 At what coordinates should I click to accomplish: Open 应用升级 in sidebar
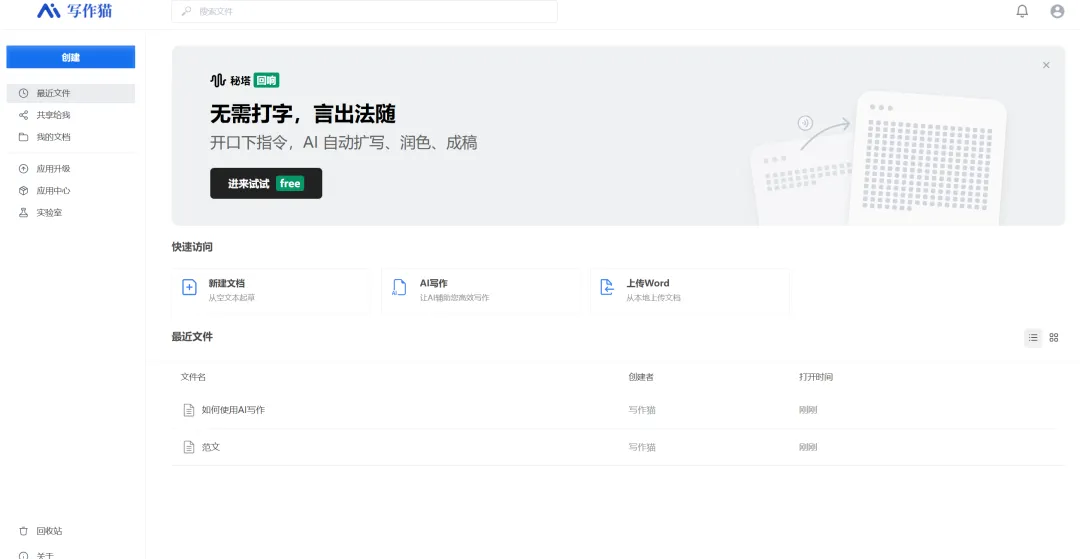71,169
